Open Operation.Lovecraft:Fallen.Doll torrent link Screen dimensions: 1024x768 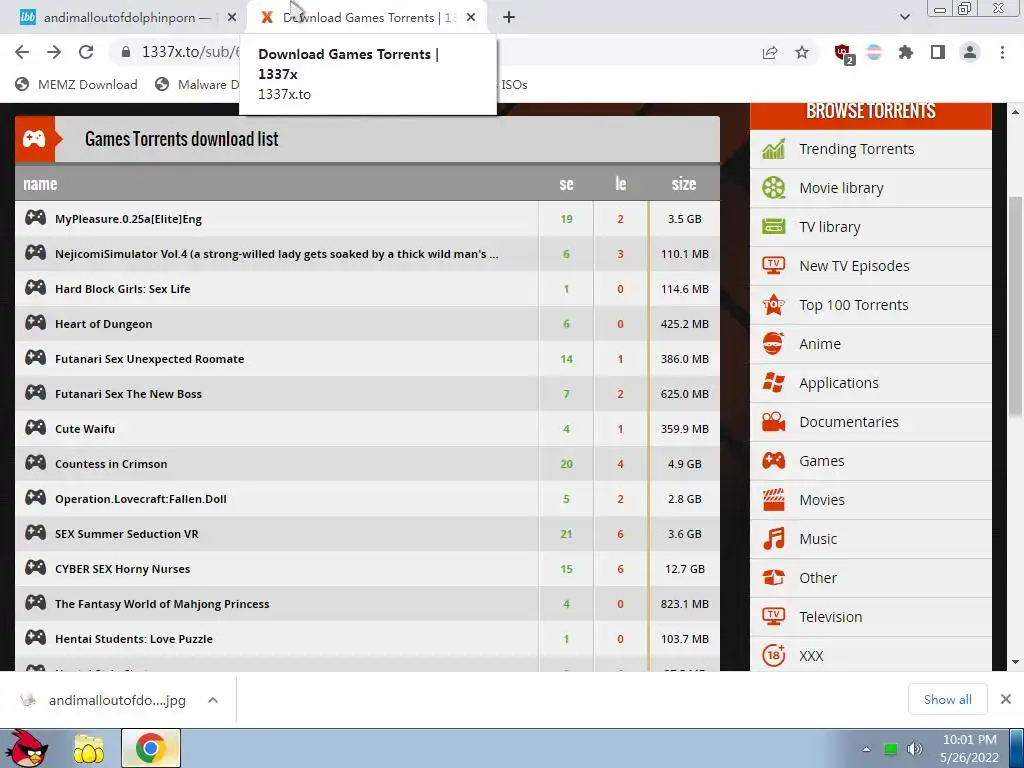(x=140, y=499)
